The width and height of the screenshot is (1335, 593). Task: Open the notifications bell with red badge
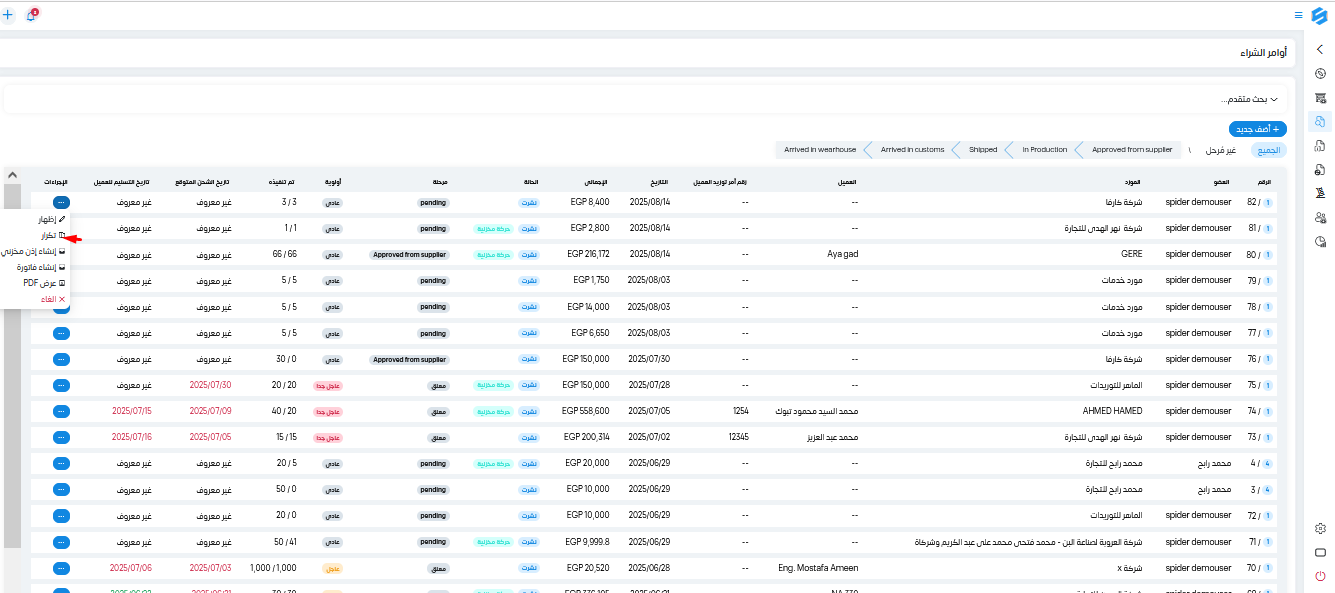click(31, 15)
